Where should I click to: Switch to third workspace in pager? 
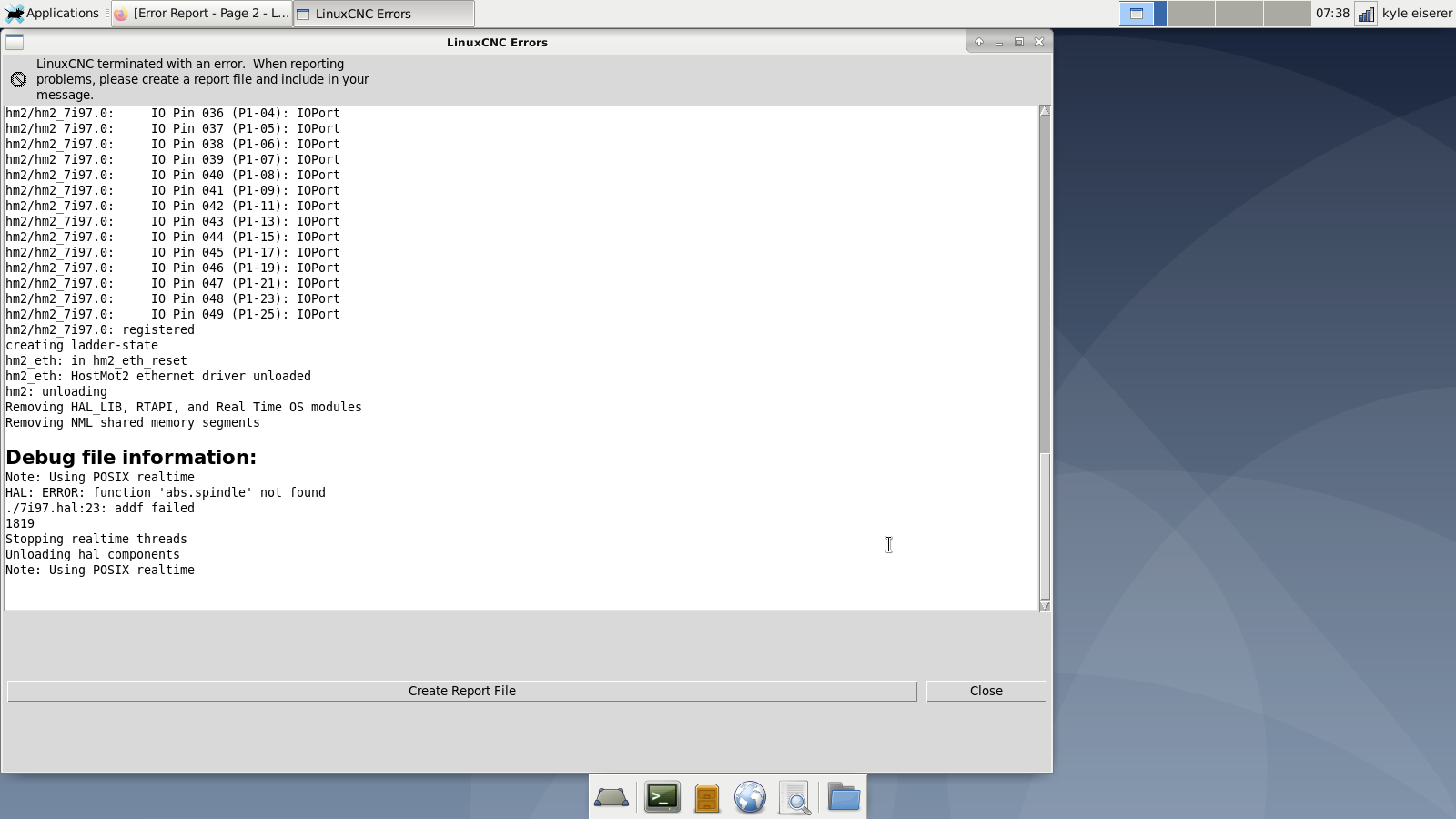tap(1239, 13)
